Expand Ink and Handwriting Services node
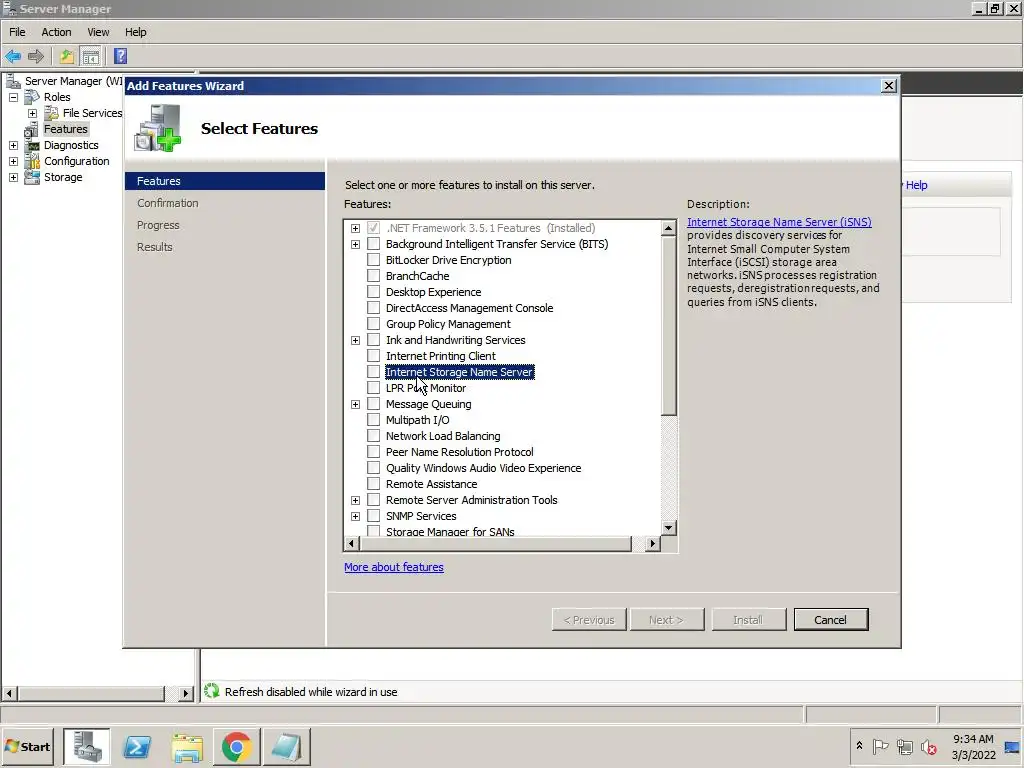1024x768 pixels. tap(355, 340)
